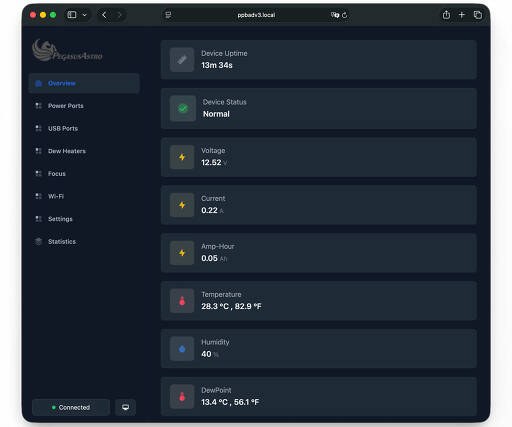The height and width of the screenshot is (427, 512).
Task: Show tab overview in Safari
Action: pyautogui.click(x=478, y=15)
